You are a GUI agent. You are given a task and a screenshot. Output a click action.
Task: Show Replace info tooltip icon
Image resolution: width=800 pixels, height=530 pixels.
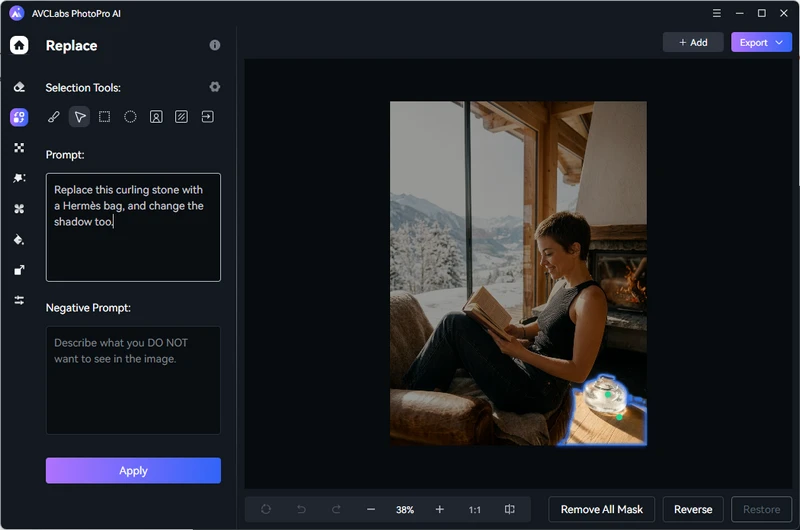pos(214,46)
